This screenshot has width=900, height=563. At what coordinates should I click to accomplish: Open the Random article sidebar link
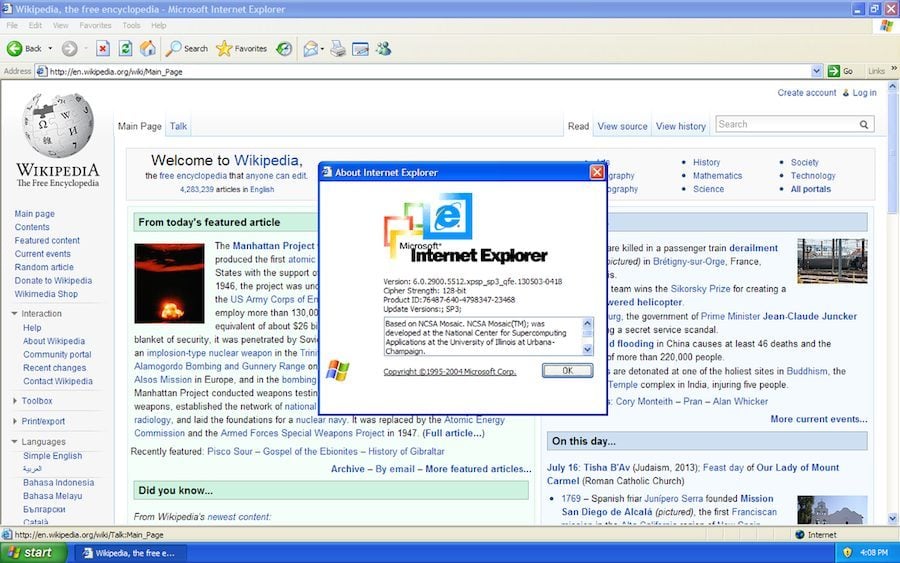point(44,267)
